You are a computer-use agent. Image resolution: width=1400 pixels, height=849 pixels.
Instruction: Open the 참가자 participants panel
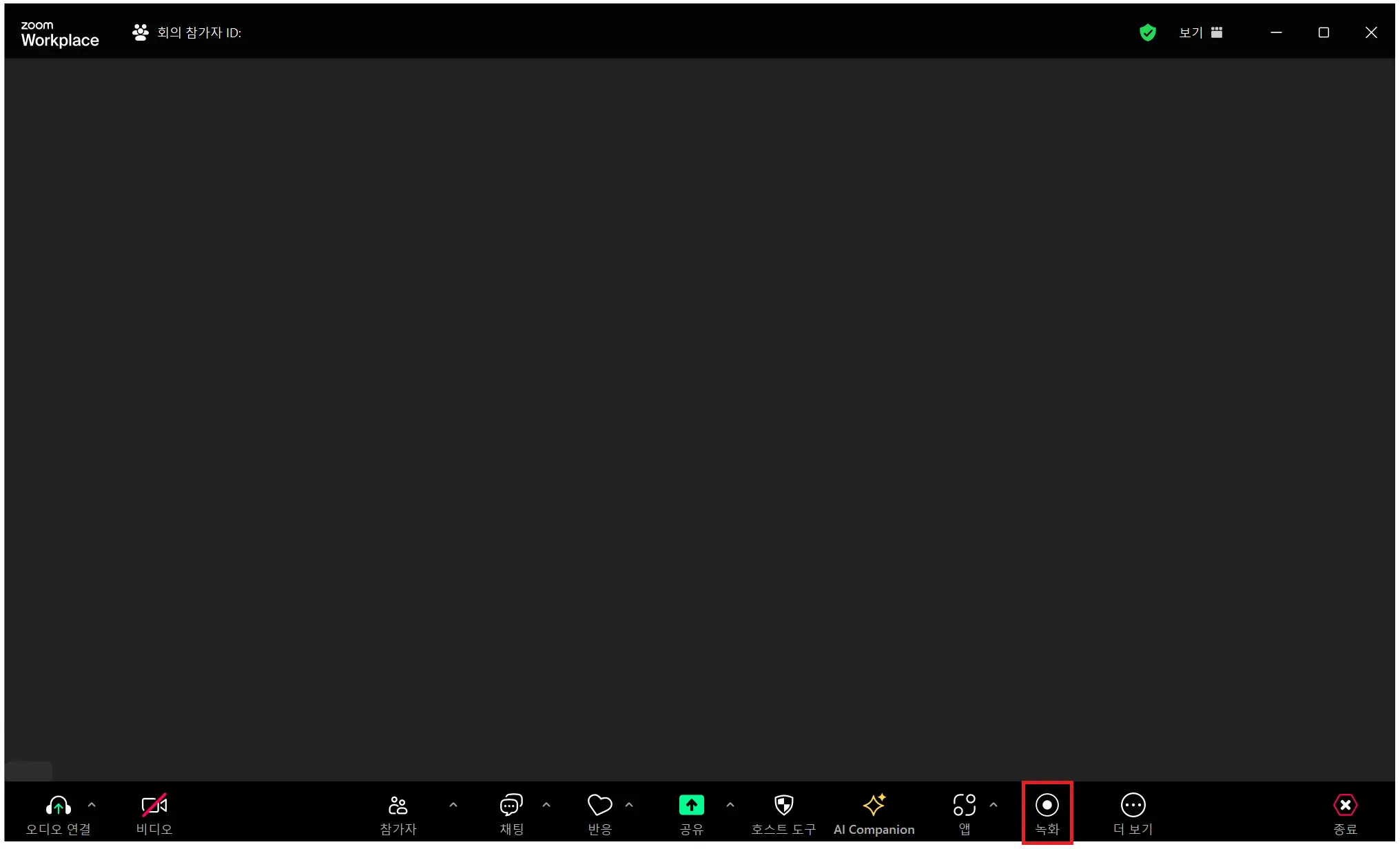point(398,806)
